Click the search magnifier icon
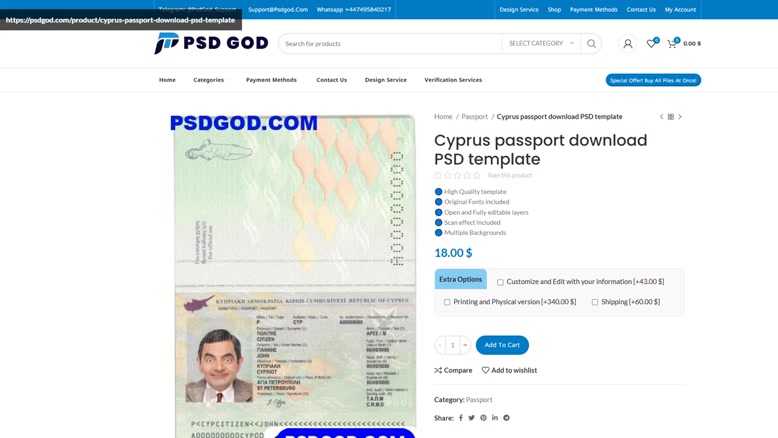 coord(591,44)
